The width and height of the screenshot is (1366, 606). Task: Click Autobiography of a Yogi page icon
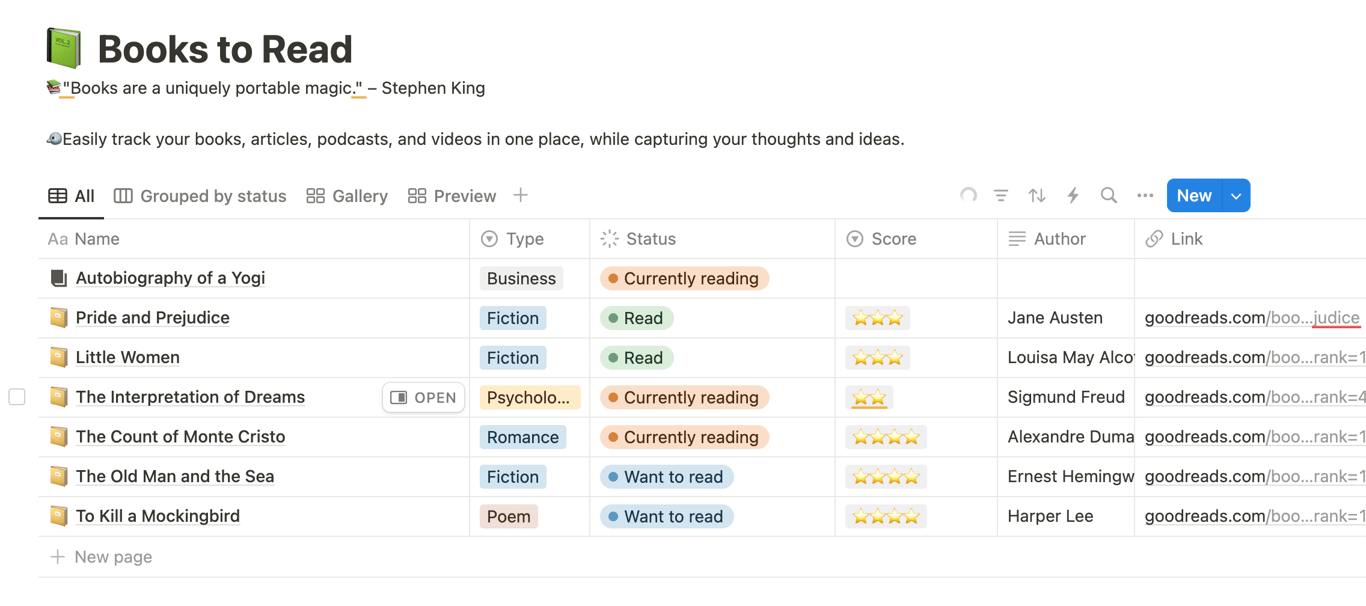point(59,278)
